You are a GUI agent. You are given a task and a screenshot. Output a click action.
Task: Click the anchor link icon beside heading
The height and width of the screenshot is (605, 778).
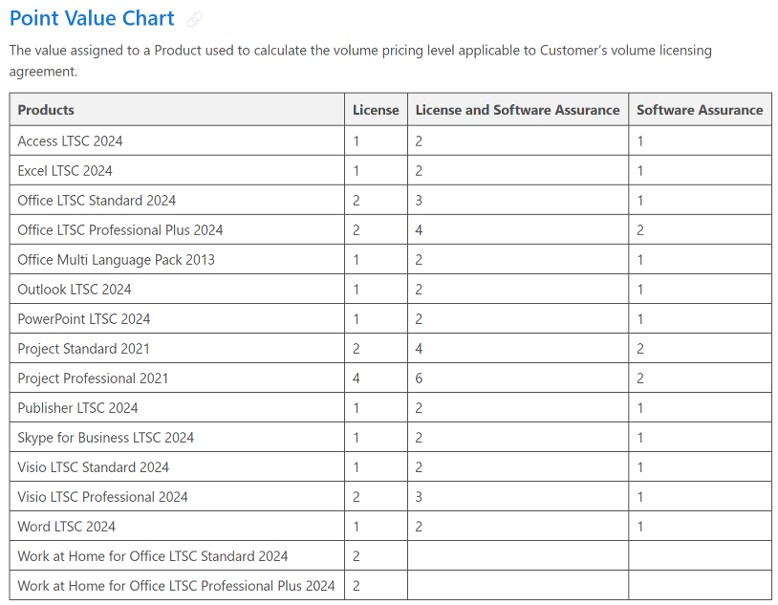195,20
